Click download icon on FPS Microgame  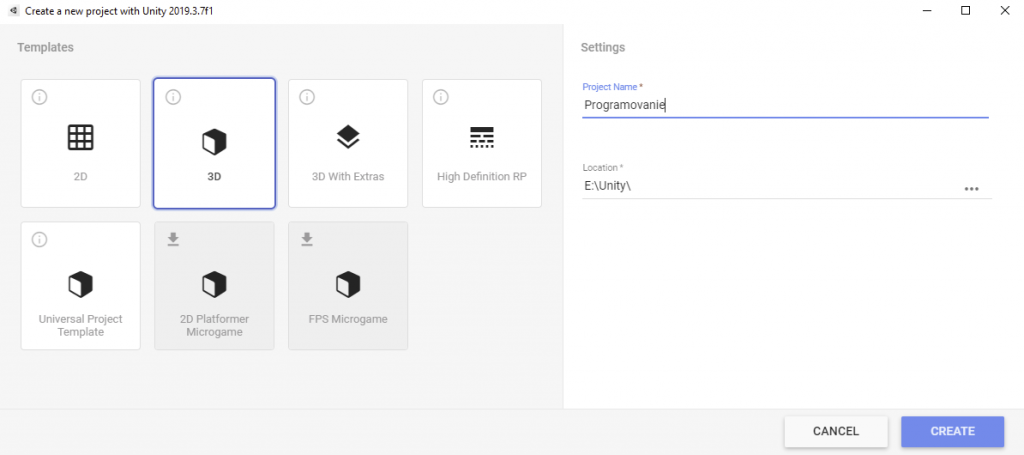[307, 240]
